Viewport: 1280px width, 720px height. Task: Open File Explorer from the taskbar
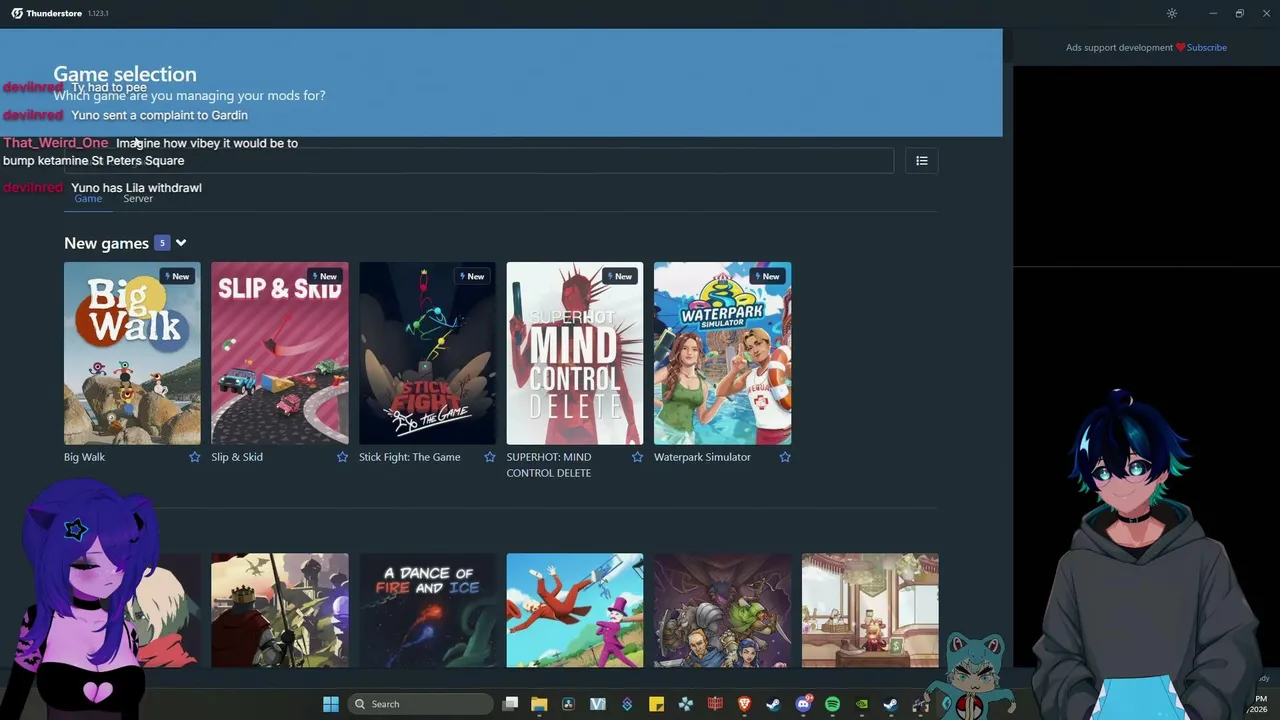[539, 704]
